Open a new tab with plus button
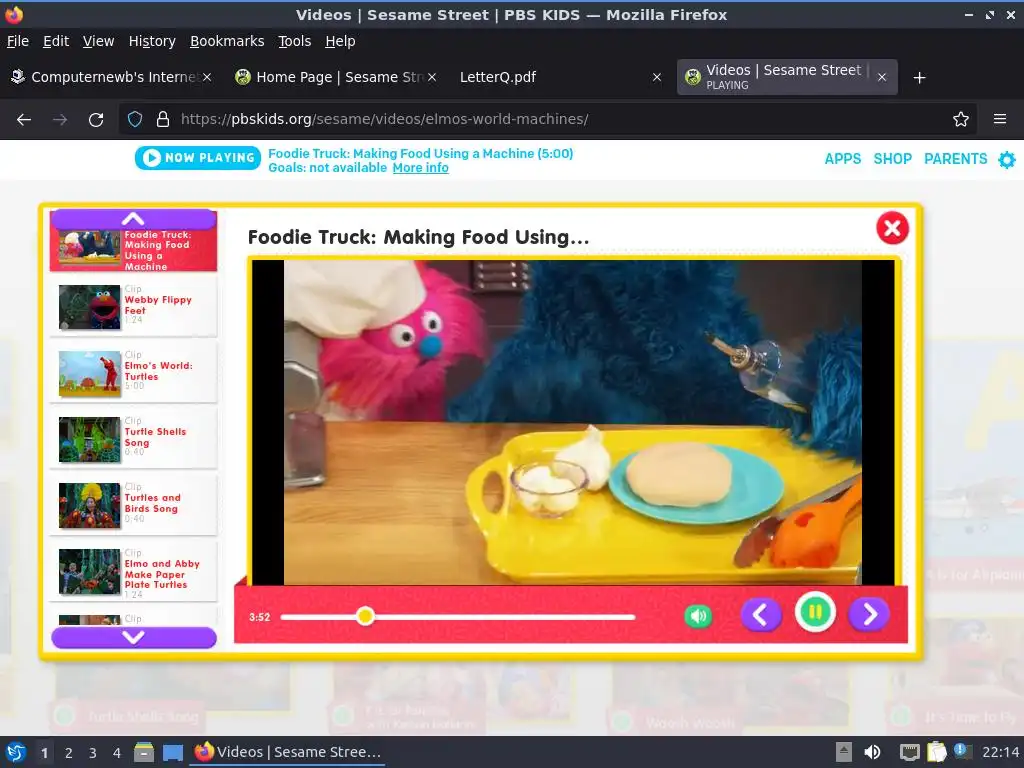1024x768 pixels. (x=919, y=78)
